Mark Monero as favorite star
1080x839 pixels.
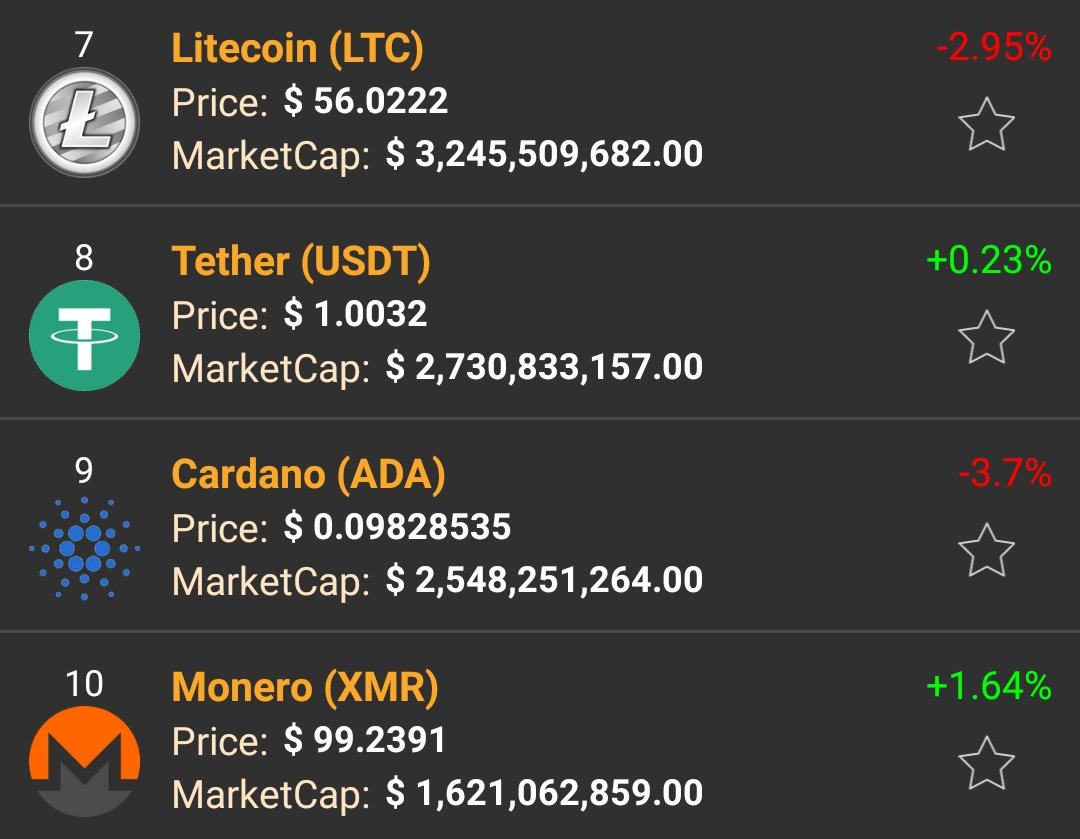point(986,763)
